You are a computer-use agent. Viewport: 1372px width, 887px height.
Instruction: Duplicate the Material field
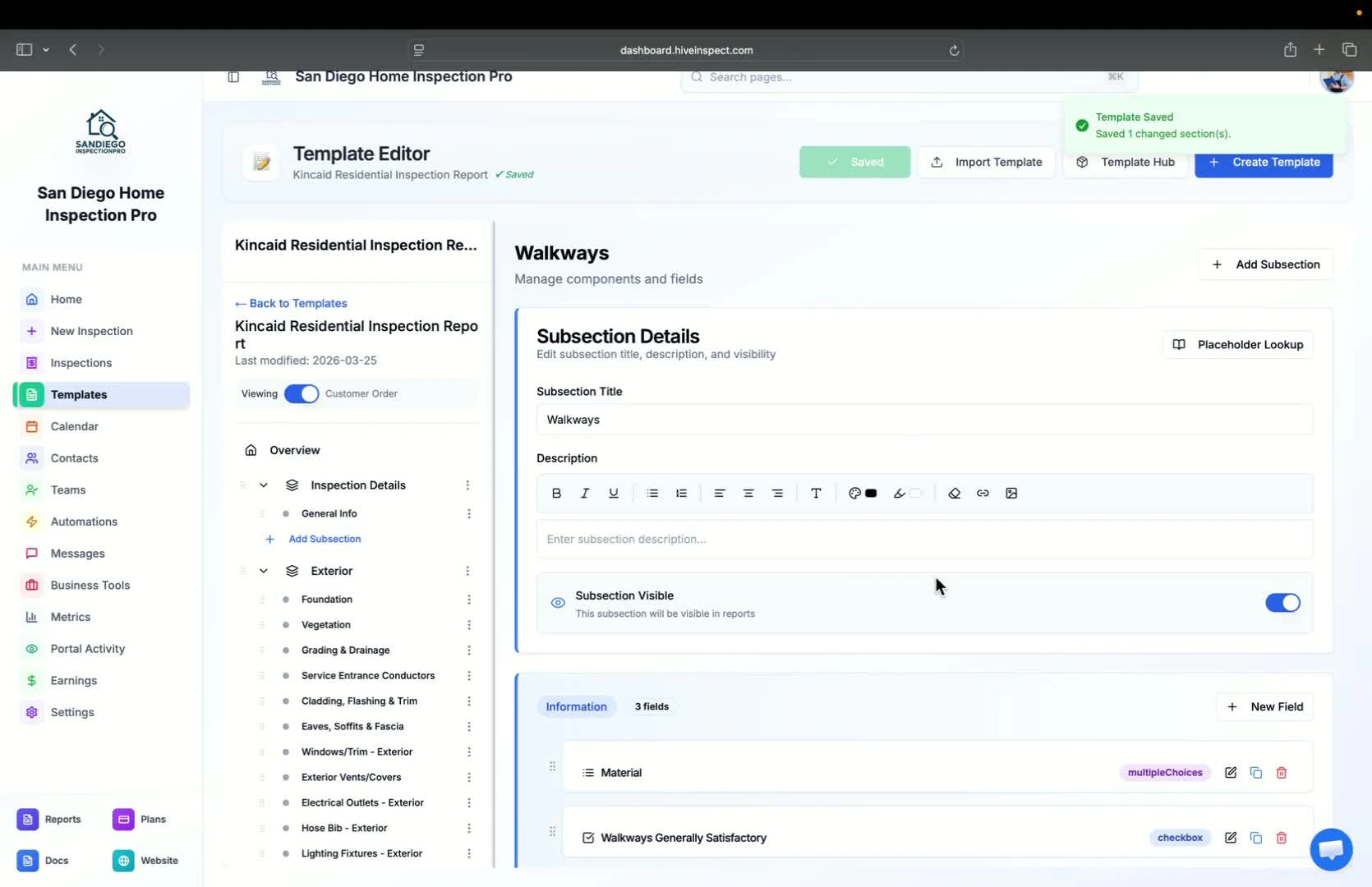1256,773
